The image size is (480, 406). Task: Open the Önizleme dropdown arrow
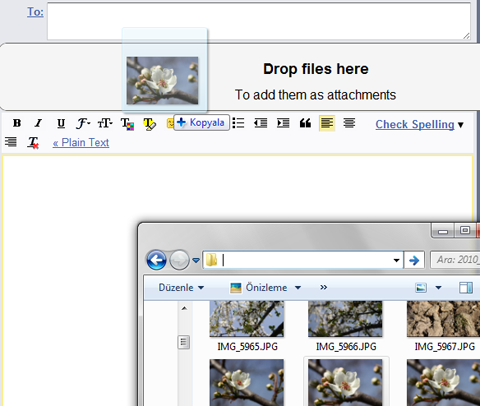(298, 288)
